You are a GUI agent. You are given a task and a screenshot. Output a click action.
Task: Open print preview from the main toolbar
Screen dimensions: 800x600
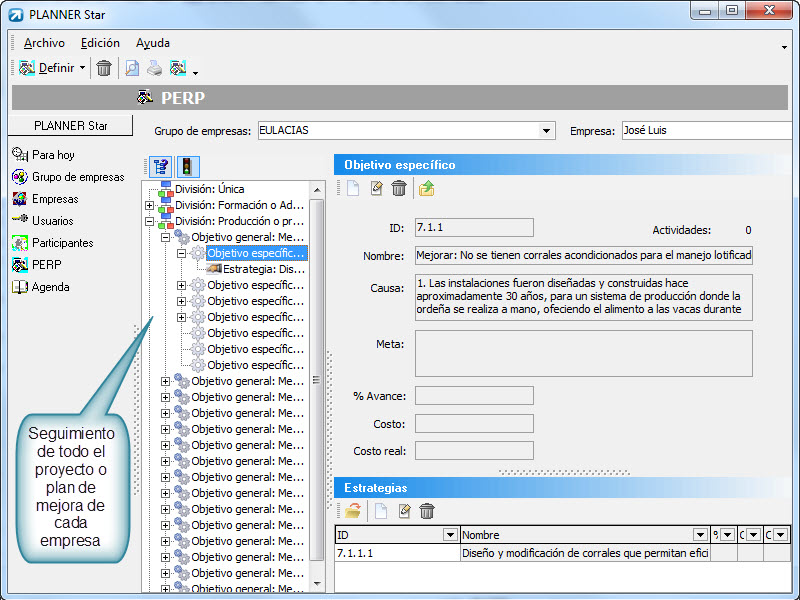(x=132, y=68)
